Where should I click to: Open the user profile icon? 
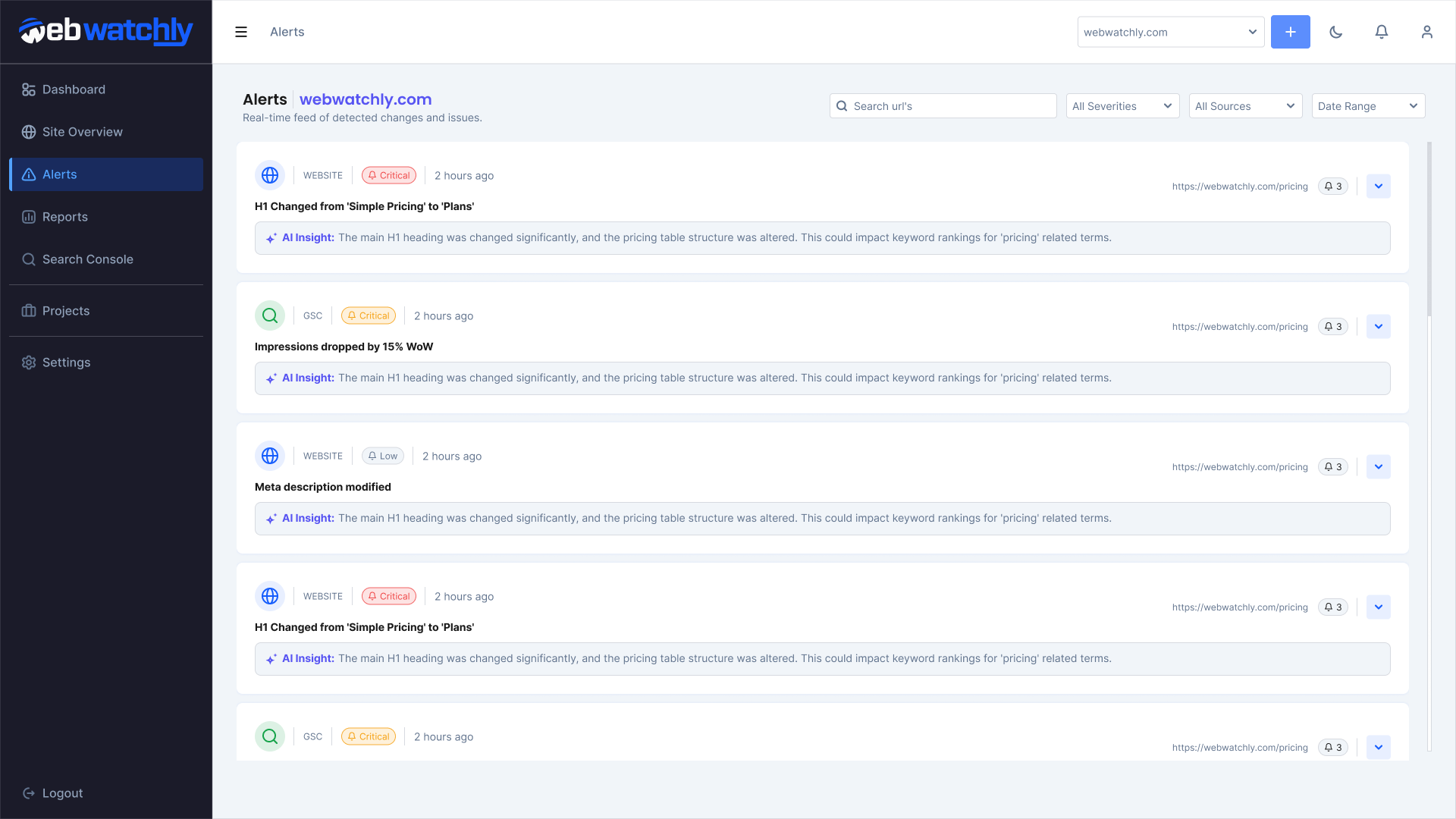(1427, 32)
